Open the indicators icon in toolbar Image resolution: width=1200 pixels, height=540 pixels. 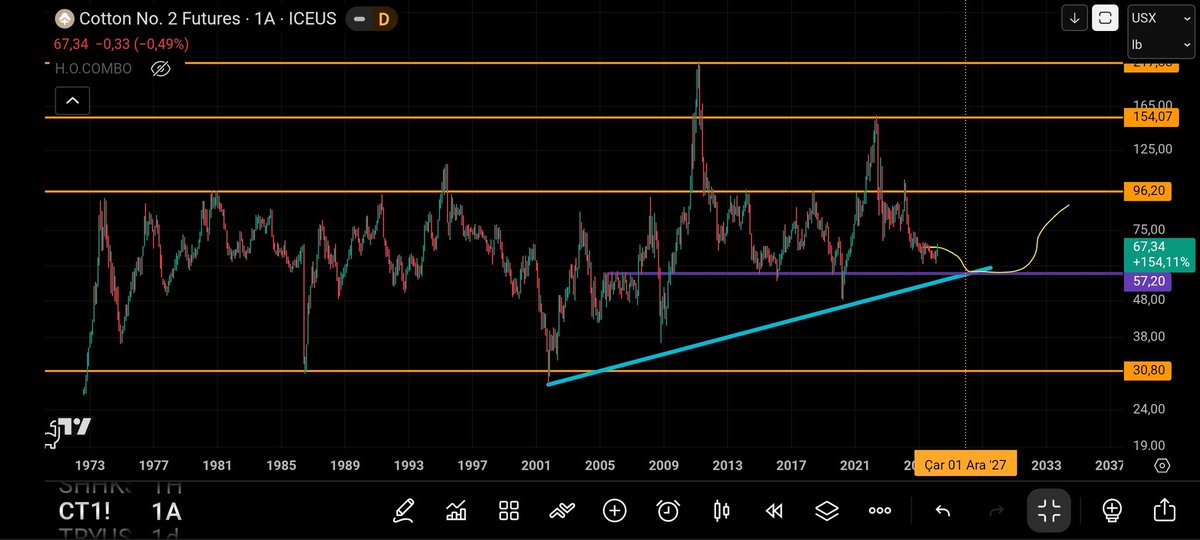(x=562, y=511)
